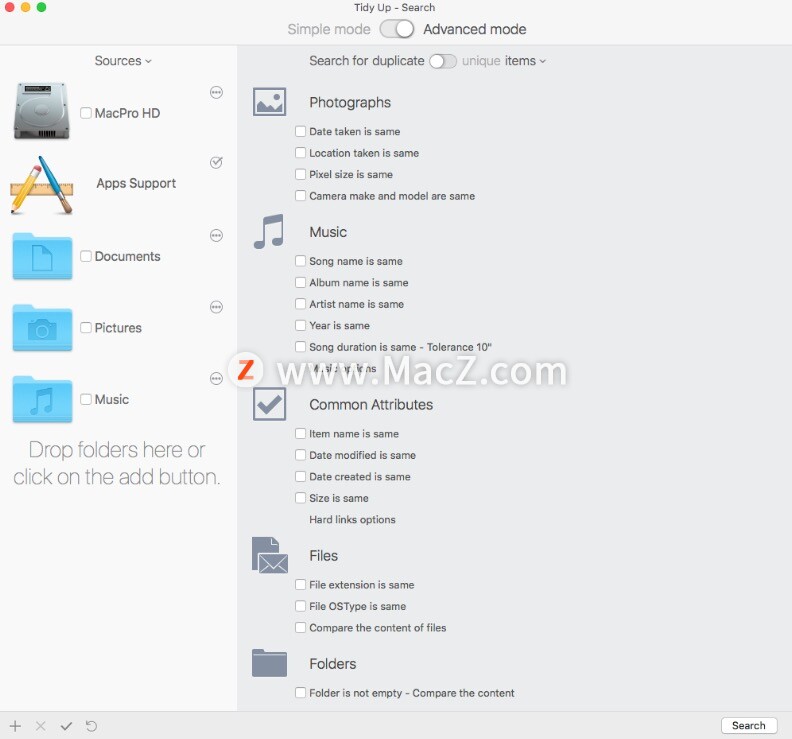Enable Song name is same
The height and width of the screenshot is (739, 792).
[301, 261]
